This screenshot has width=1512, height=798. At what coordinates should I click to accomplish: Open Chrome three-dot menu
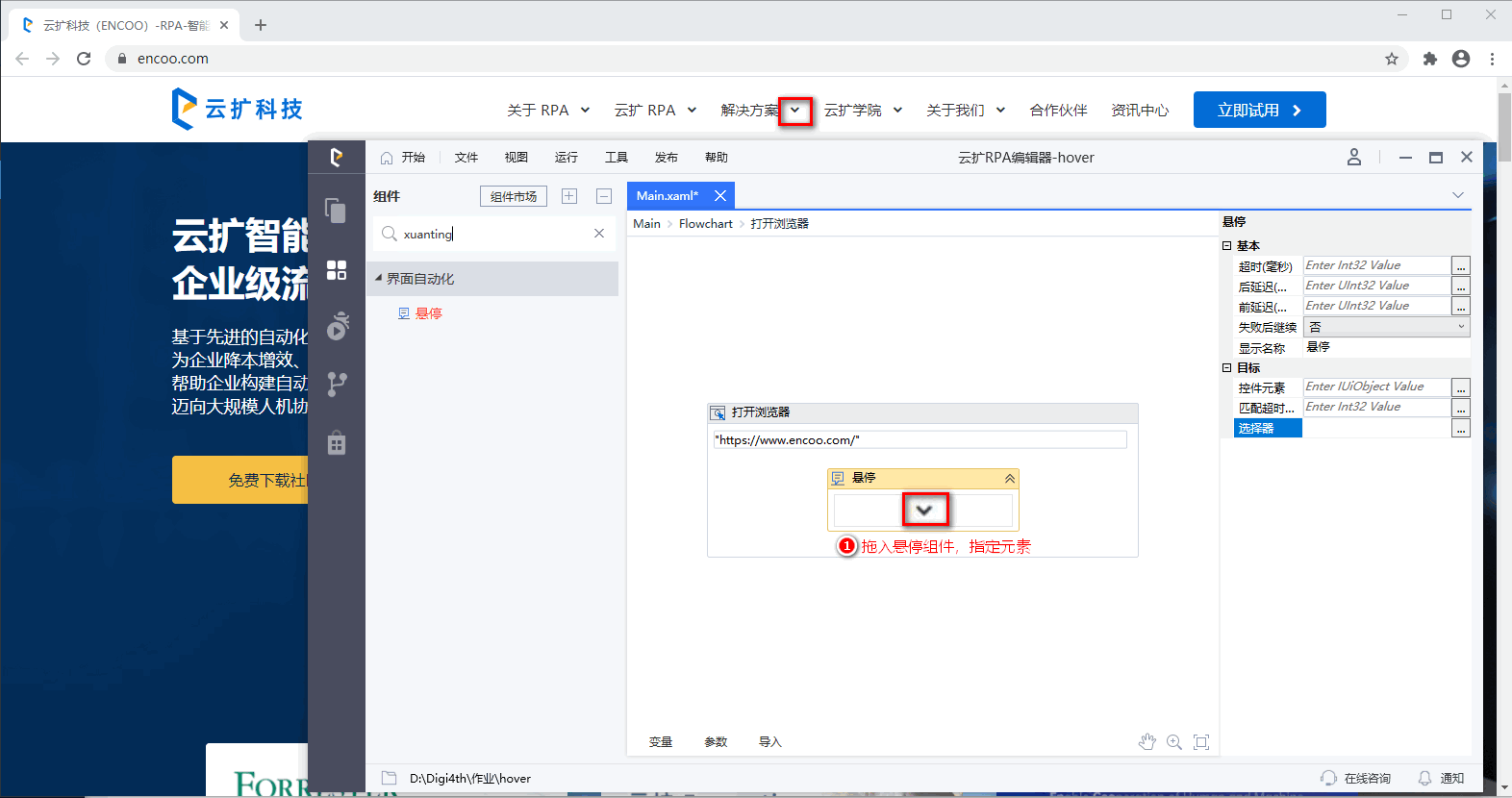coord(1492,59)
